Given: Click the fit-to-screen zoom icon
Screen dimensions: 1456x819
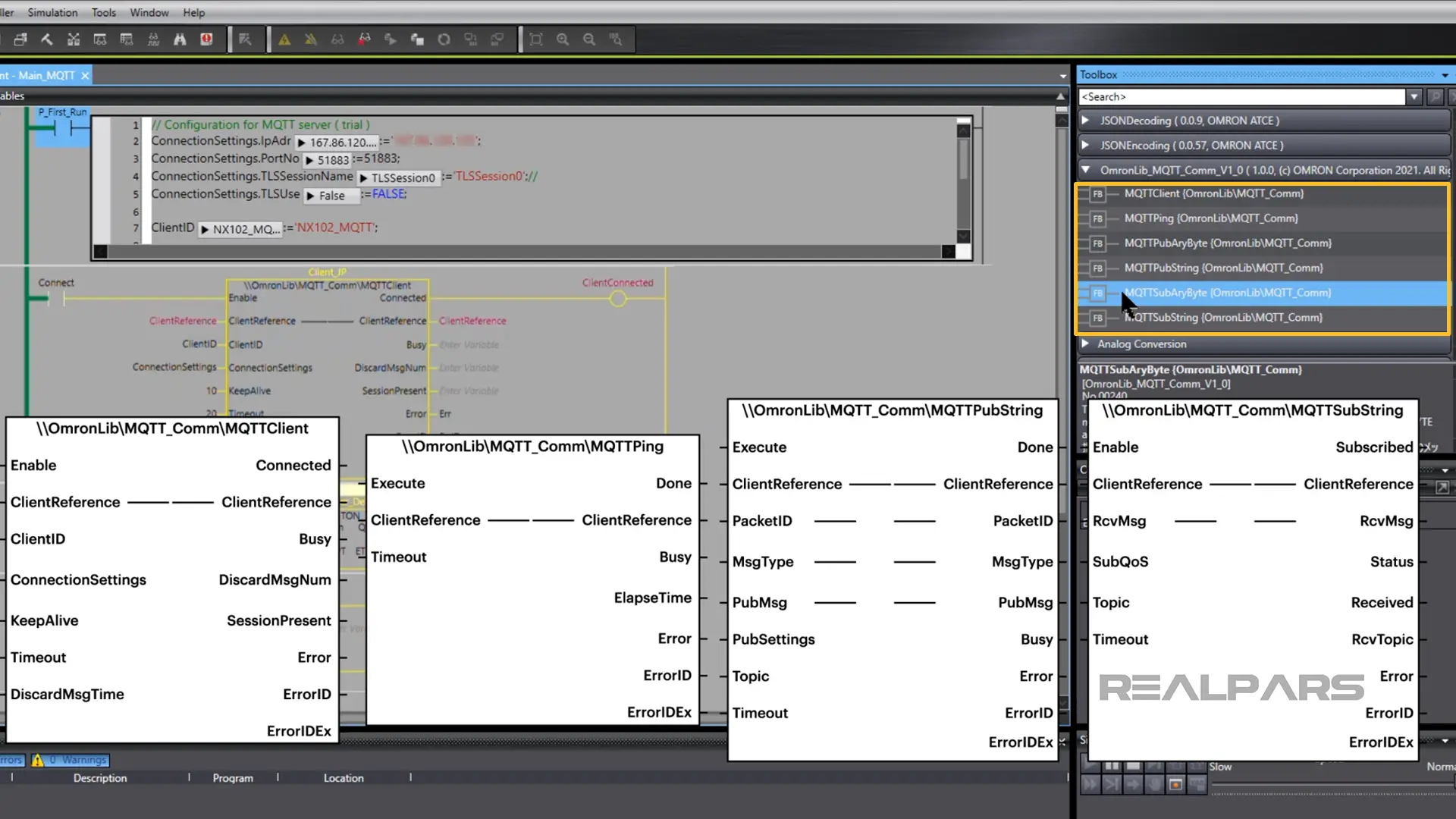Looking at the screenshot, I should (536, 39).
